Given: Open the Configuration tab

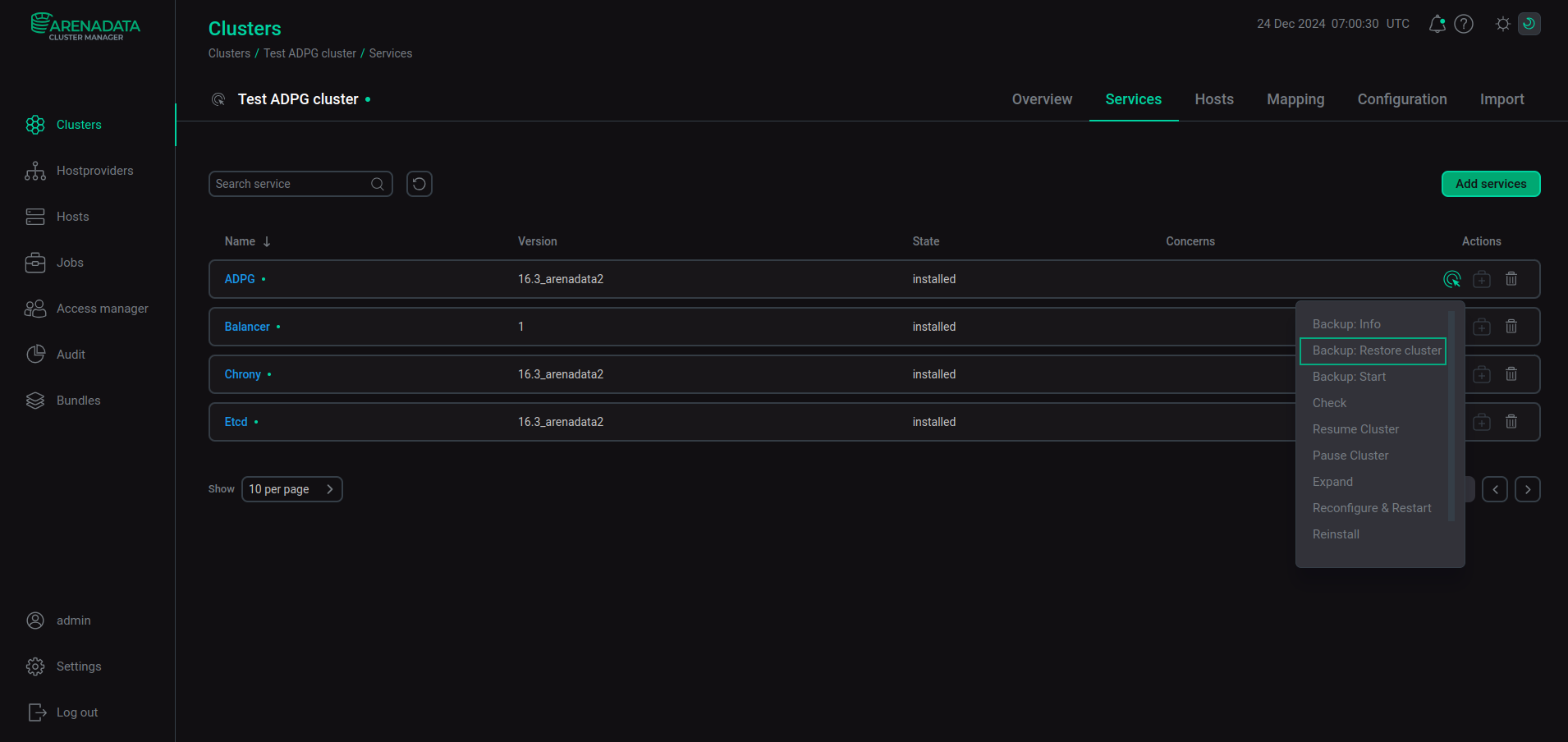Looking at the screenshot, I should (x=1402, y=99).
